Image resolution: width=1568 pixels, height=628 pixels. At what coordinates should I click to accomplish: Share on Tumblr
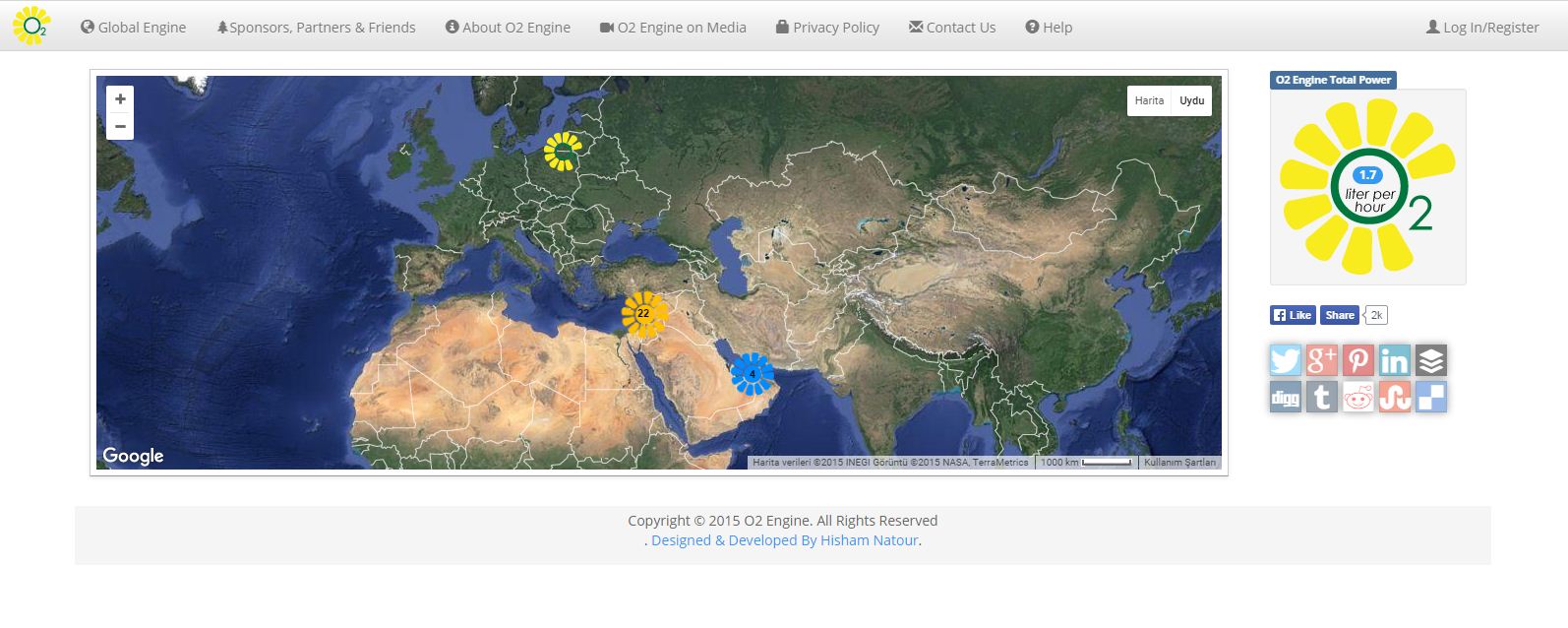pyautogui.click(x=1322, y=397)
